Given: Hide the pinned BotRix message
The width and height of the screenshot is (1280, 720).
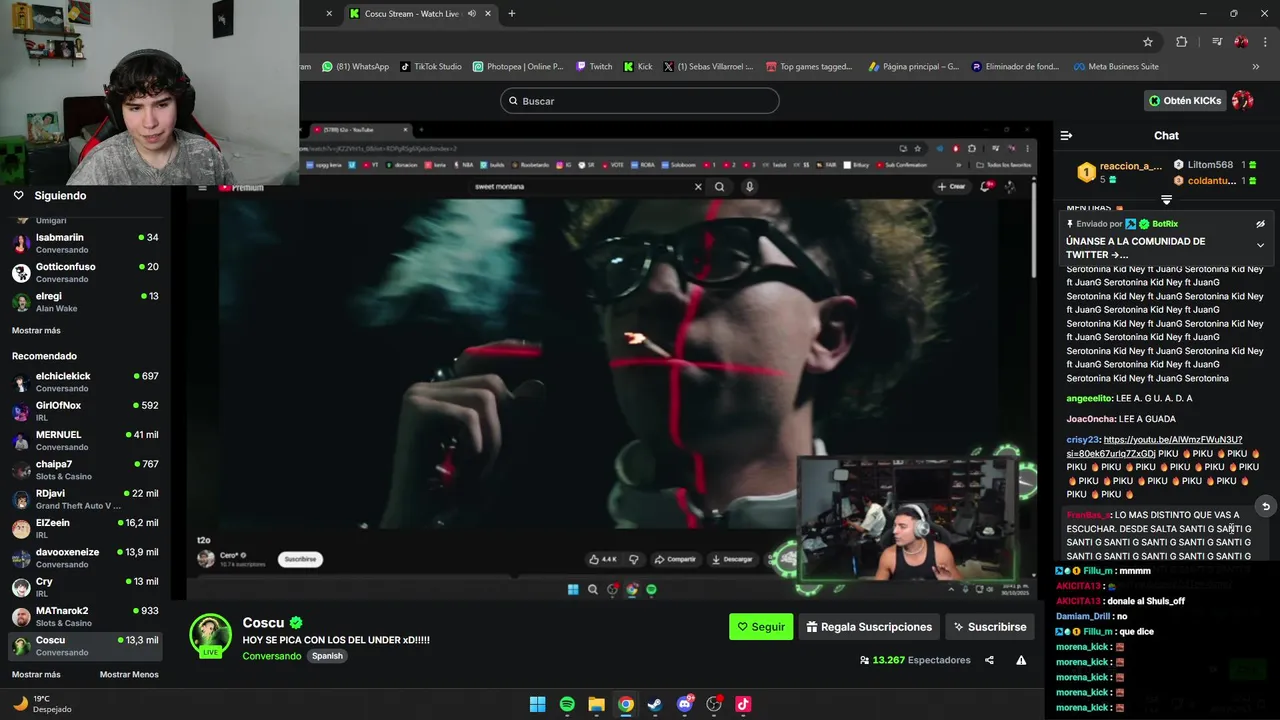Looking at the screenshot, I should (x=1260, y=224).
